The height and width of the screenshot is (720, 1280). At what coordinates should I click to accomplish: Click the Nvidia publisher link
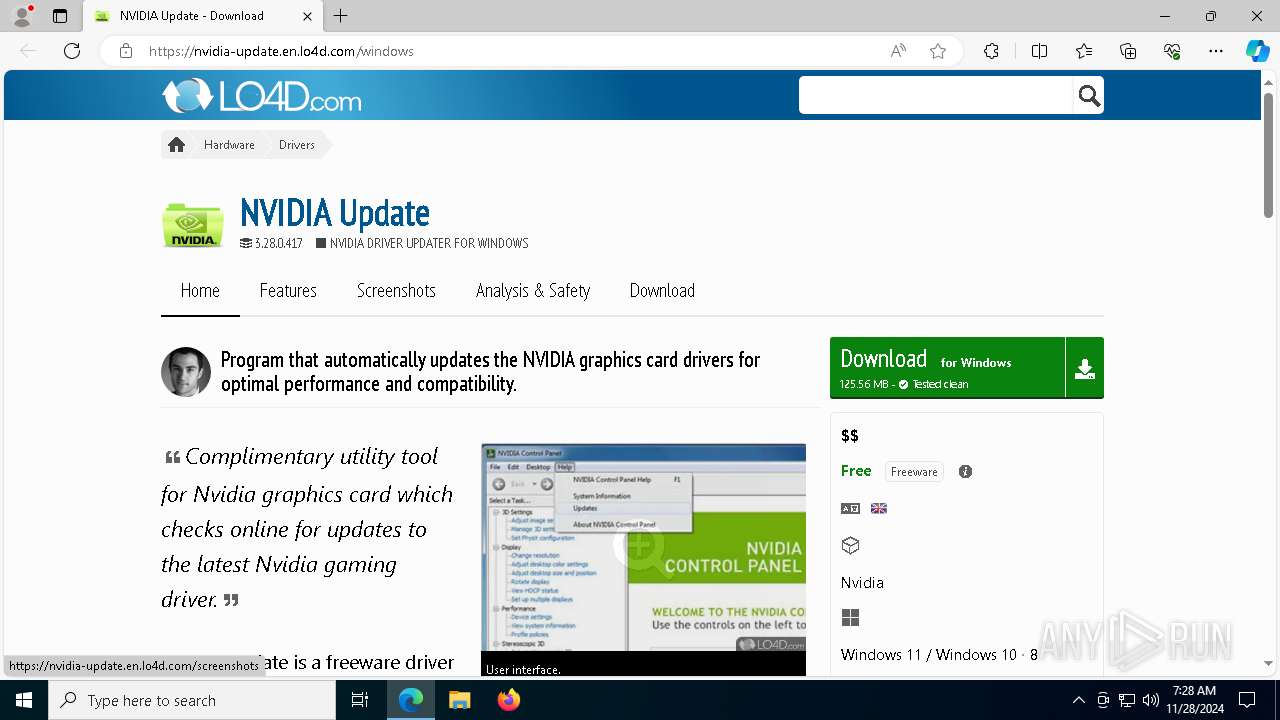click(x=862, y=583)
